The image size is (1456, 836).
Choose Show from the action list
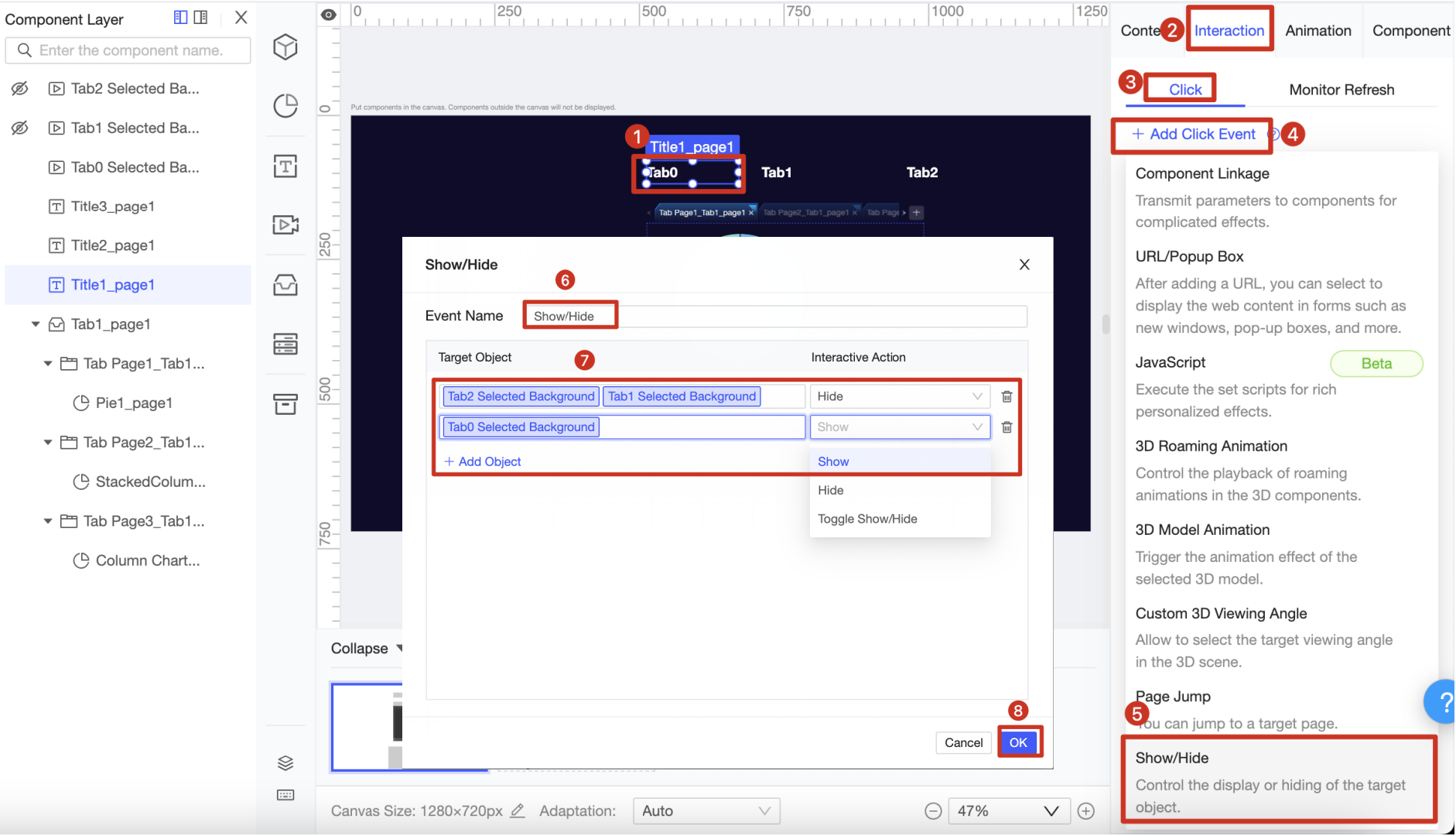pyautogui.click(x=900, y=461)
